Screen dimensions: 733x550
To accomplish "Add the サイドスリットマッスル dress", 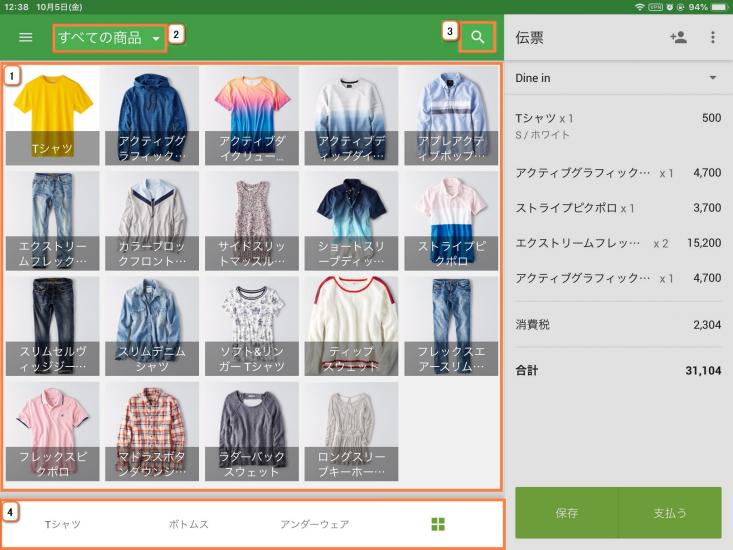I will click(252, 221).
